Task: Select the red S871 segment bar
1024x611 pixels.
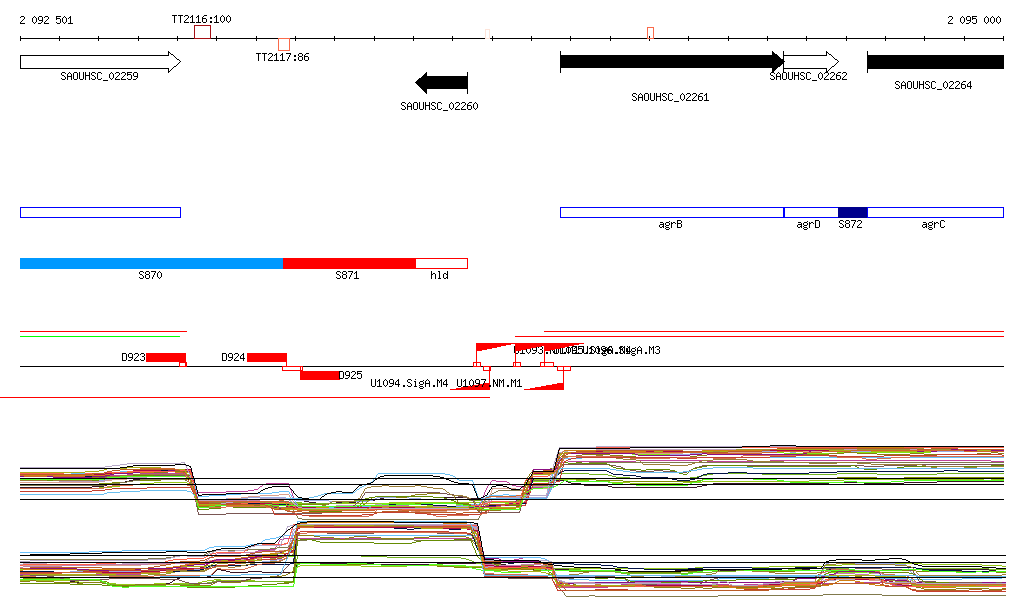Action: tap(349, 263)
